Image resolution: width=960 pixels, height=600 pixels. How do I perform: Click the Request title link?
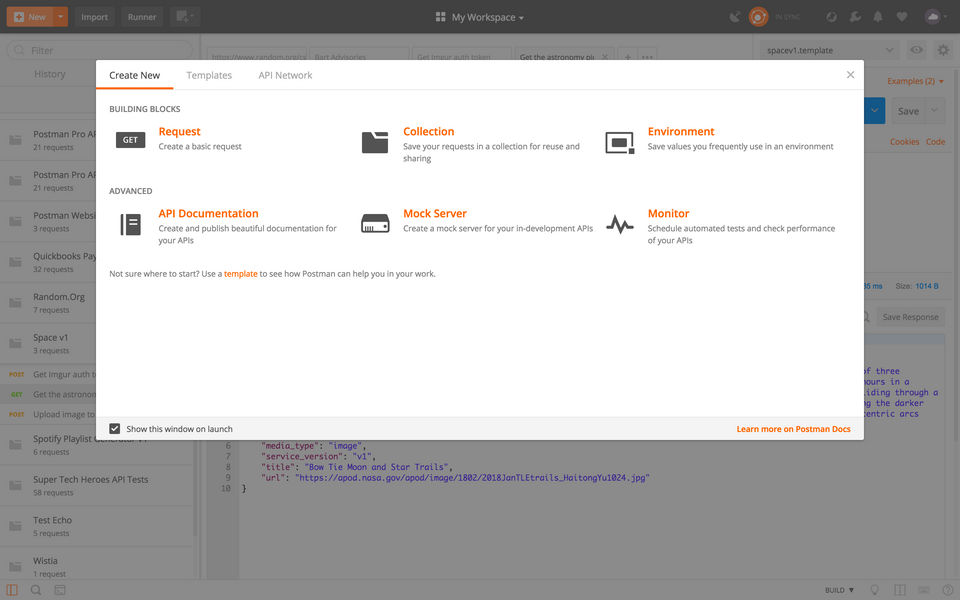point(179,132)
